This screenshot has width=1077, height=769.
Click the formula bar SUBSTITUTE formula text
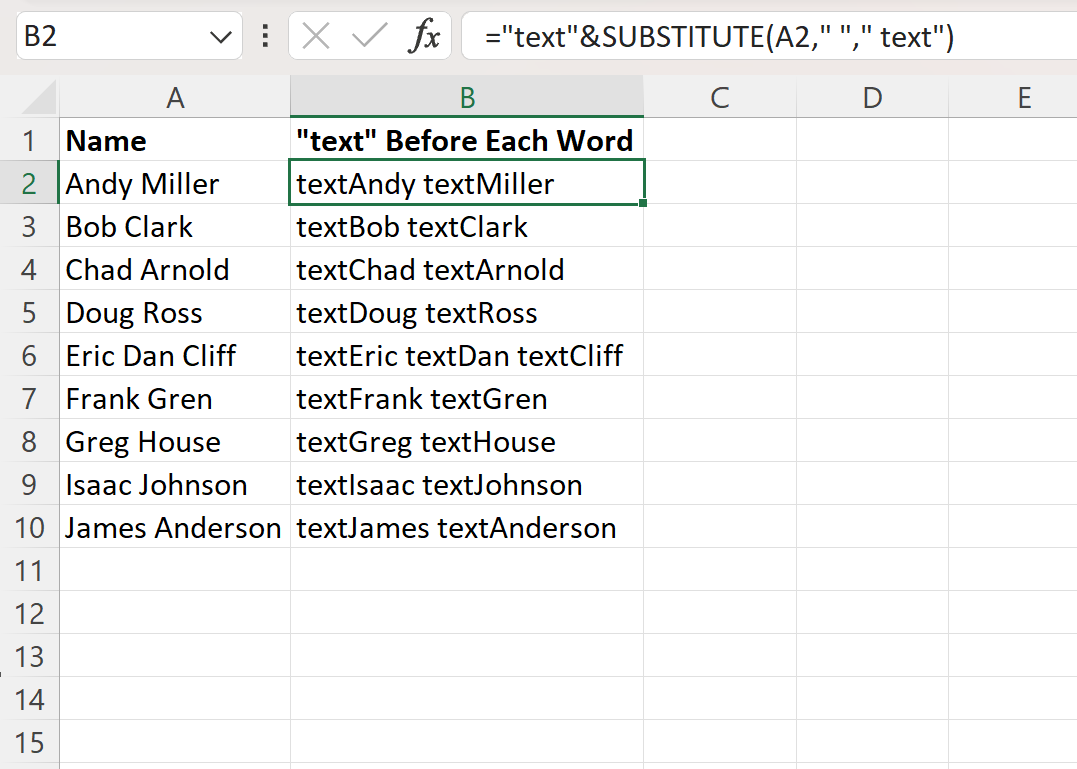pyautogui.click(x=719, y=37)
